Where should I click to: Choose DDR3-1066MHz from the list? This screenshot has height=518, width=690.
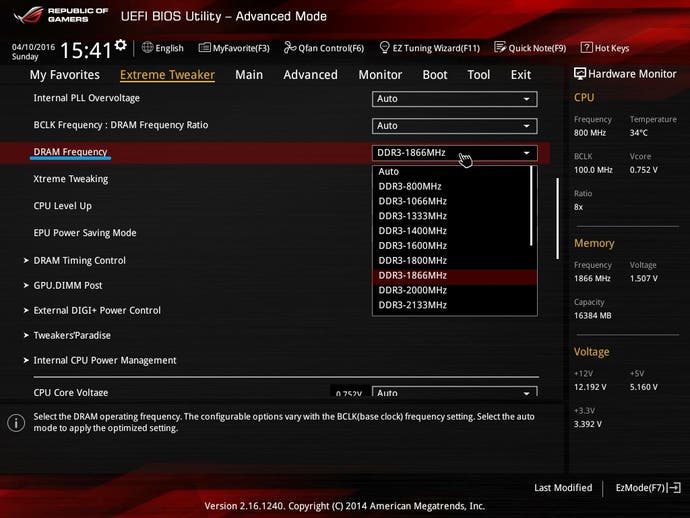[x=451, y=201]
